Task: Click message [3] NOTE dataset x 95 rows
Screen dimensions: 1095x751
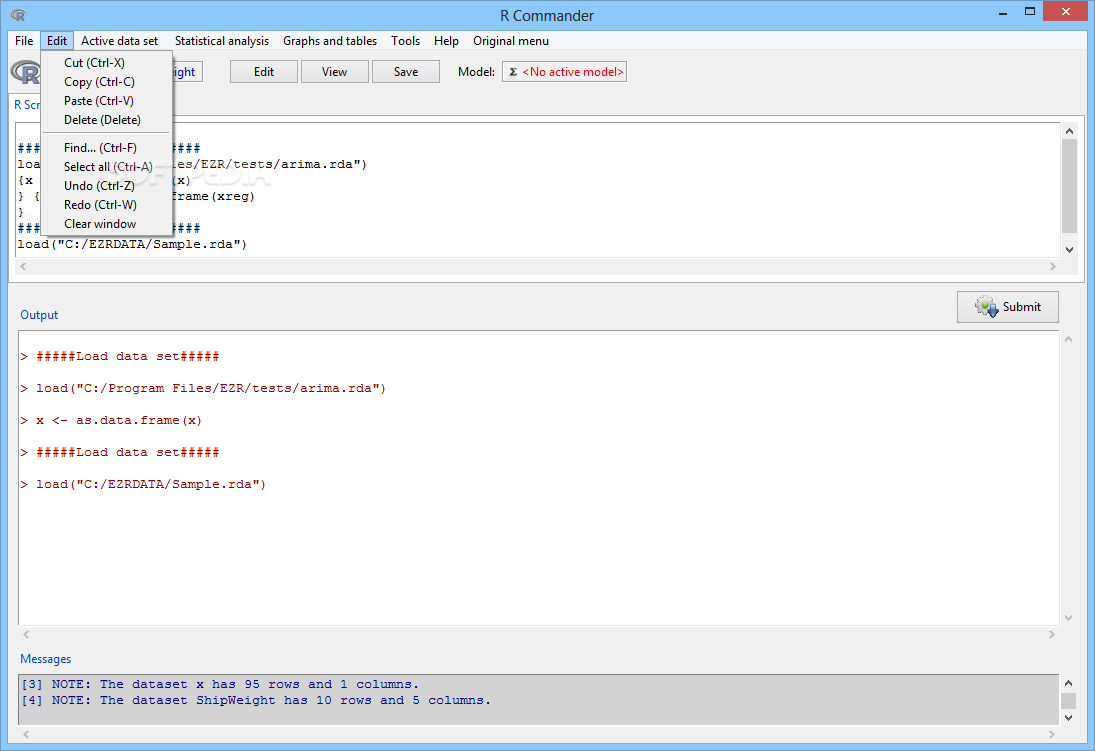Action: point(220,684)
